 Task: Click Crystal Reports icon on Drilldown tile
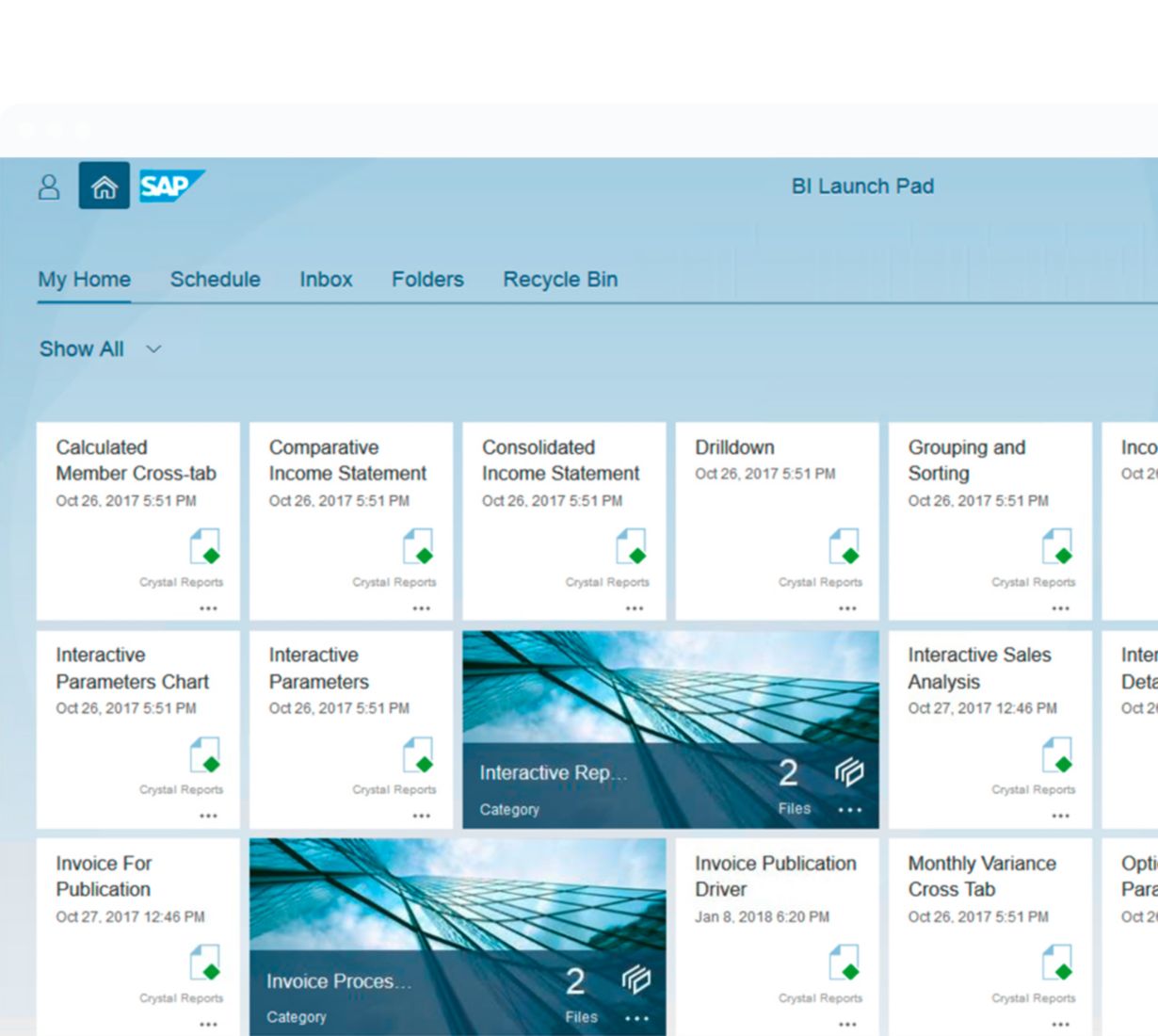coord(844,546)
